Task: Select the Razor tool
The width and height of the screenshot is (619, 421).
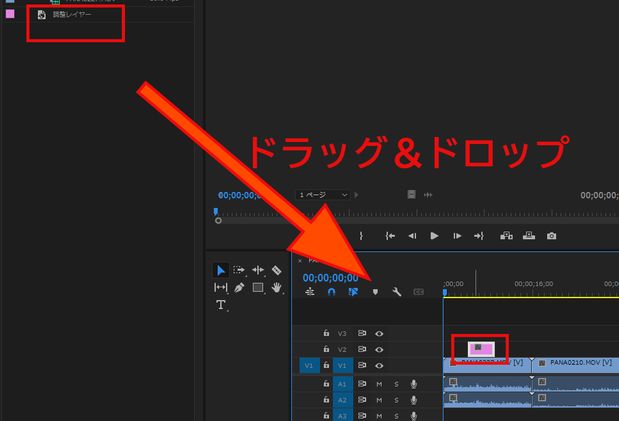Action: [x=277, y=270]
